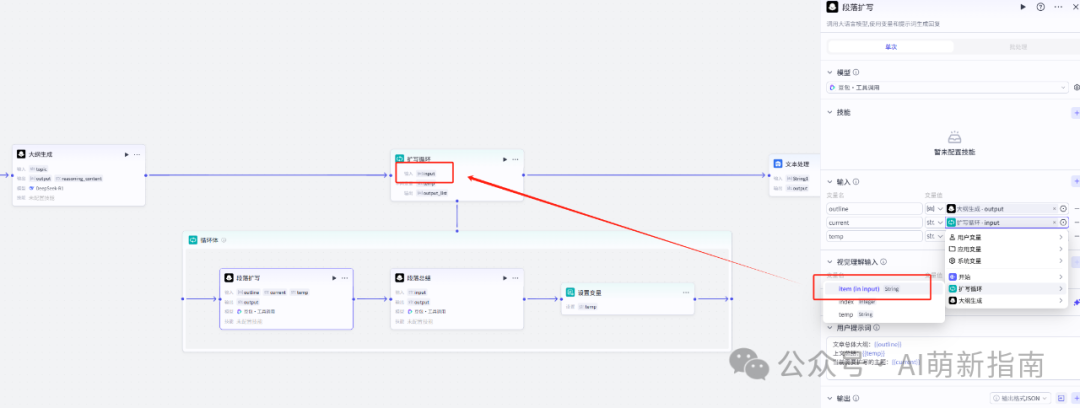Show info tooltip next to 视觉理解输入
The height and width of the screenshot is (408, 1080).
884,262
